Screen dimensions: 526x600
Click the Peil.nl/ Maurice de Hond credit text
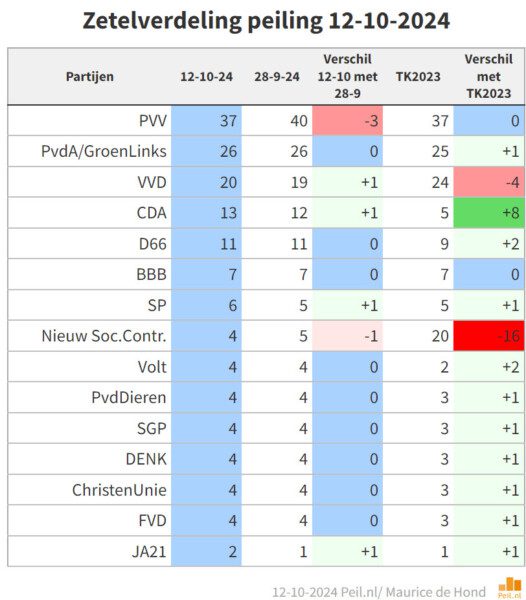413,592
